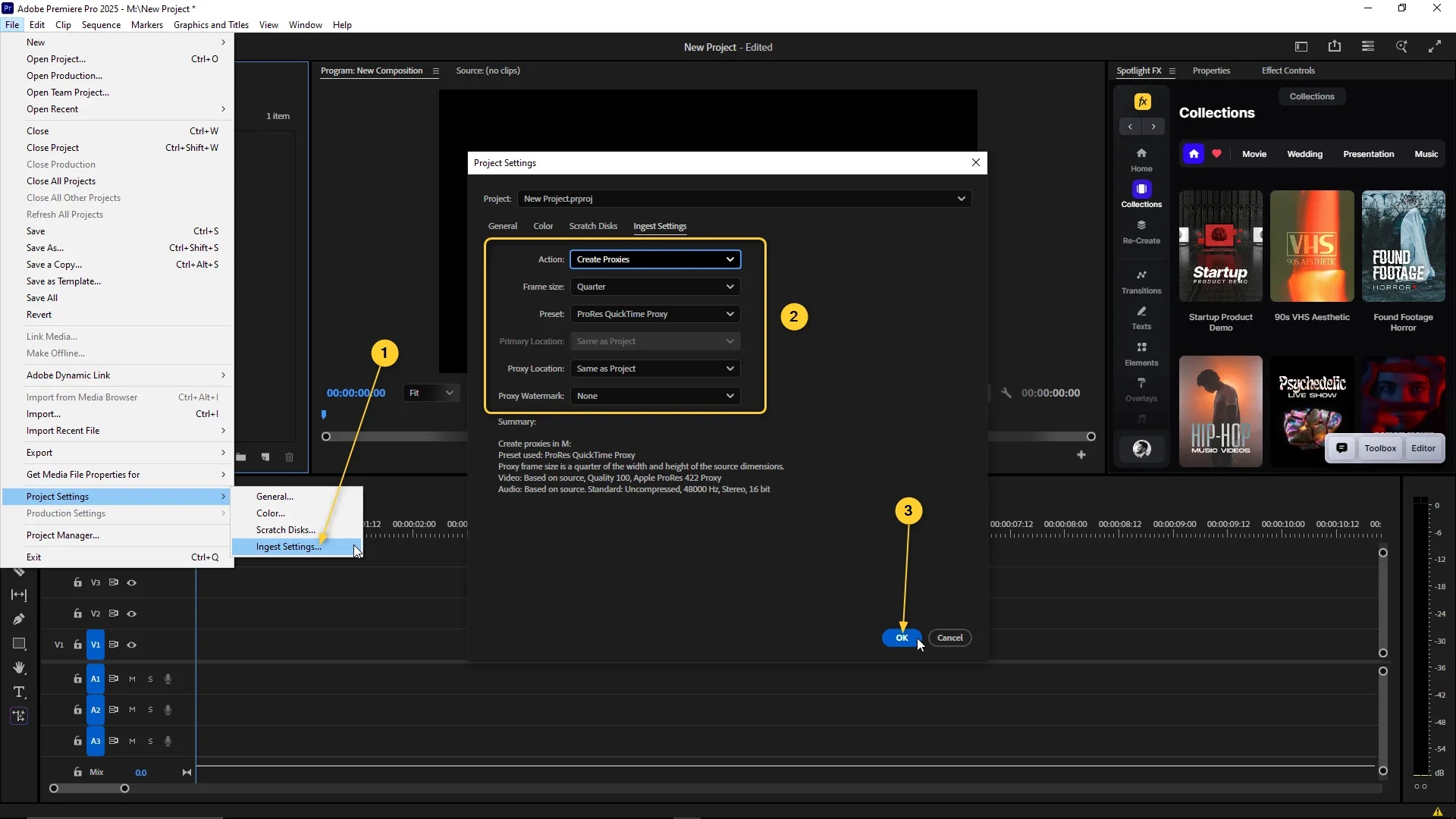Screen dimensions: 1456x819
Task: Open the Project dropdown (New Project.prproj)
Action: [x=745, y=199]
